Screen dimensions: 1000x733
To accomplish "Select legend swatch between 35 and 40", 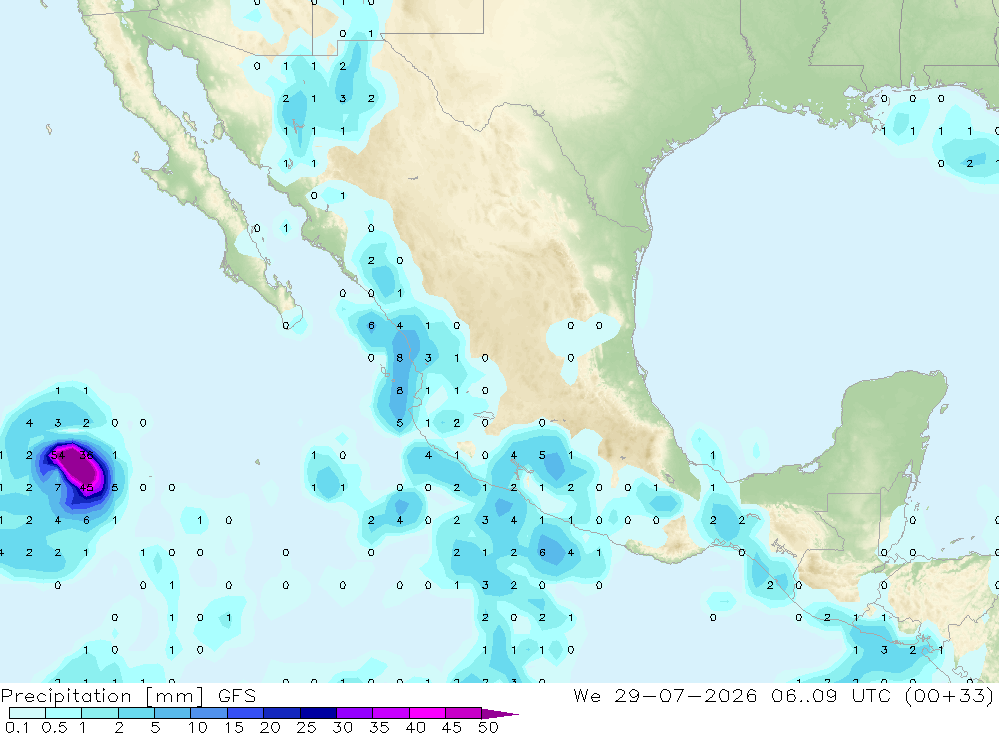I will tap(391, 713).
